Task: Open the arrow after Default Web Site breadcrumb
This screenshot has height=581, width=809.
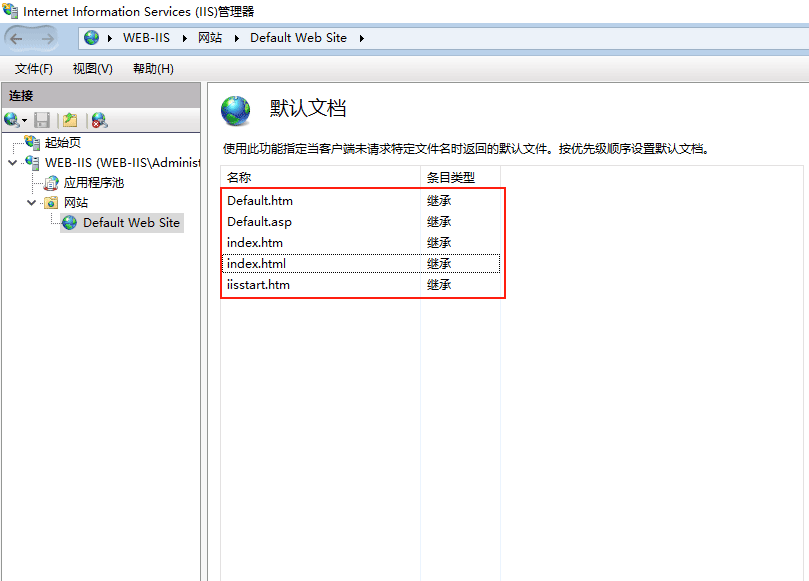Action: (362, 38)
